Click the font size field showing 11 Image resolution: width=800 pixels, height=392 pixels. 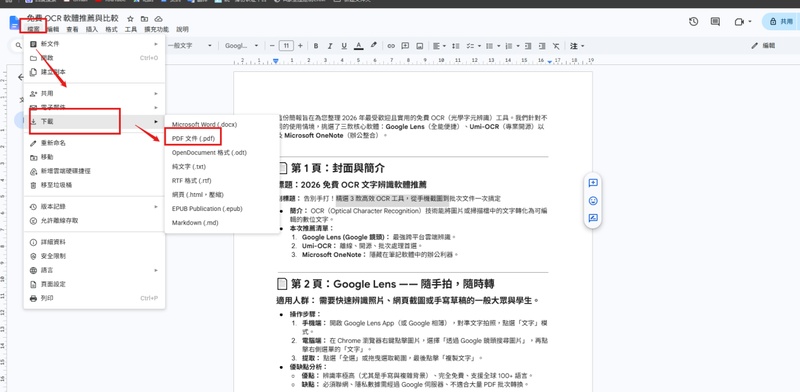(286, 46)
